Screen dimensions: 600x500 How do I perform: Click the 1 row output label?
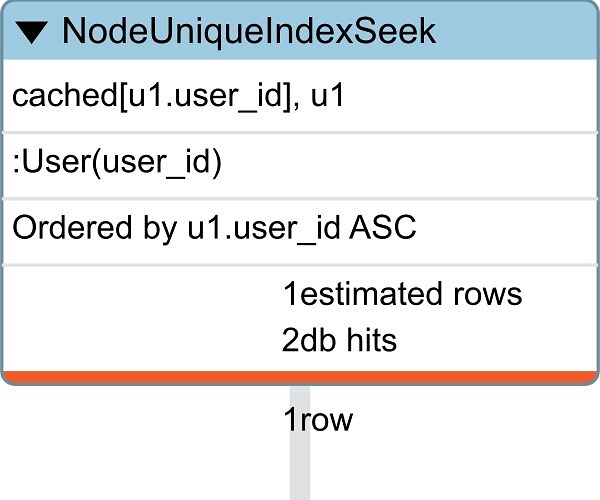click(318, 420)
